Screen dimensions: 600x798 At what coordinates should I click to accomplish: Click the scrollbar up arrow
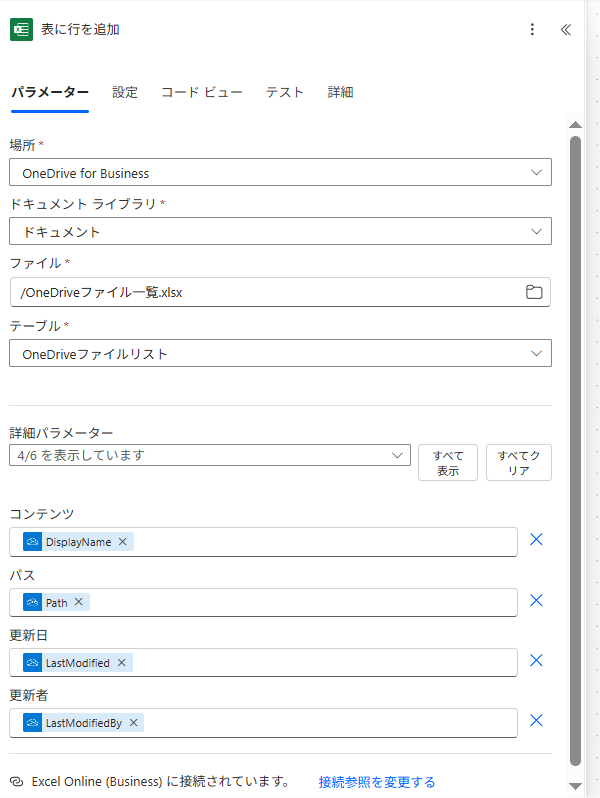[576, 125]
